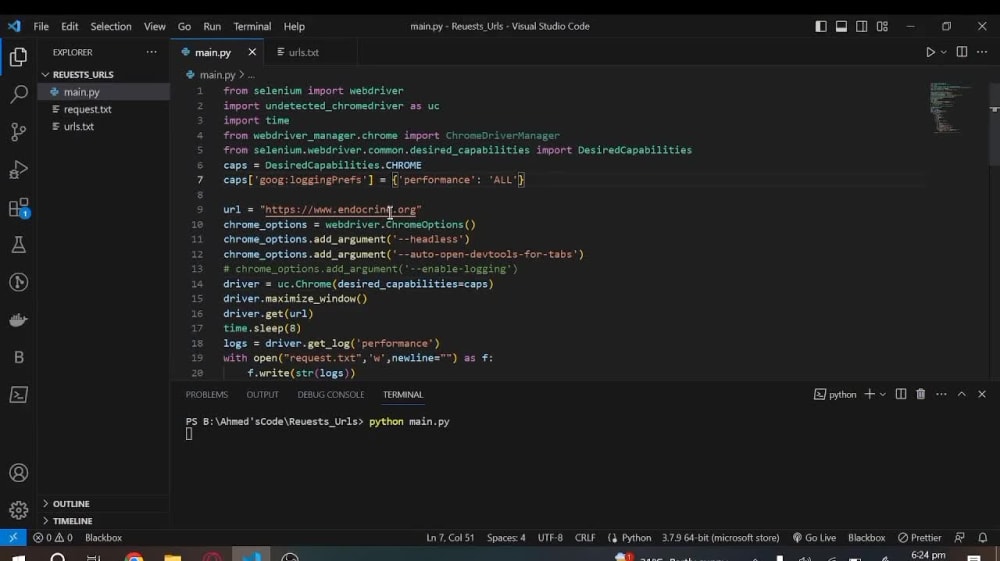Open terminal panel more actions

tap(941, 395)
